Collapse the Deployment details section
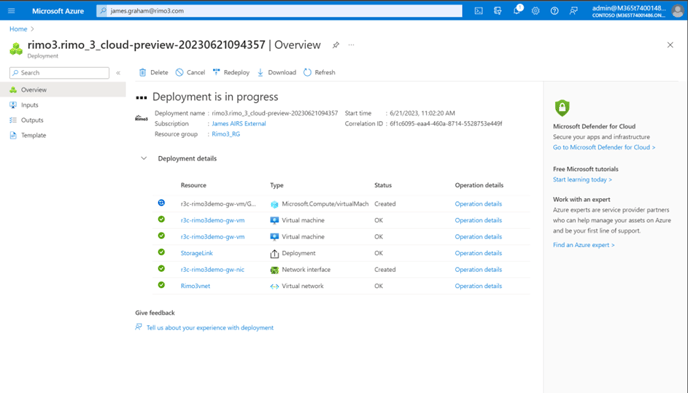The image size is (688, 393). 143,158
